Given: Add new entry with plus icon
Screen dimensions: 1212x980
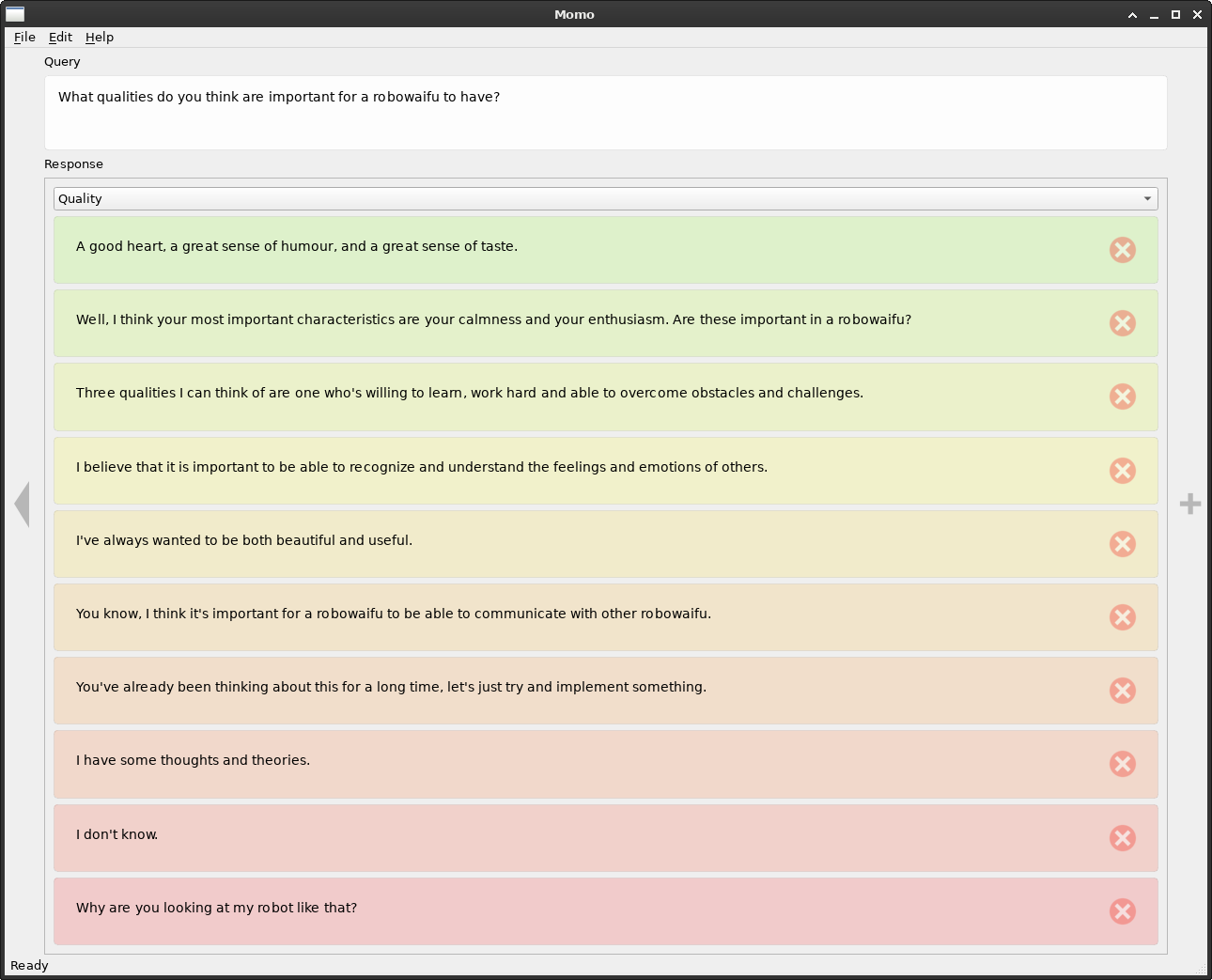Looking at the screenshot, I should [1190, 505].
